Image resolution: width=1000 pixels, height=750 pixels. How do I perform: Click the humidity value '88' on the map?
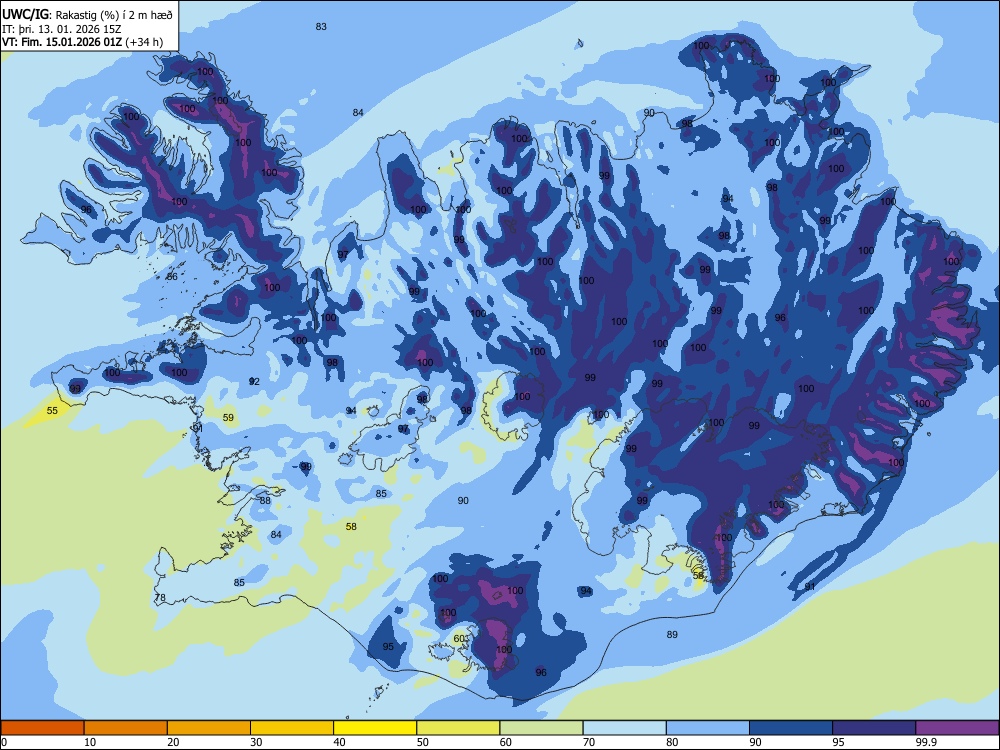coord(265,501)
